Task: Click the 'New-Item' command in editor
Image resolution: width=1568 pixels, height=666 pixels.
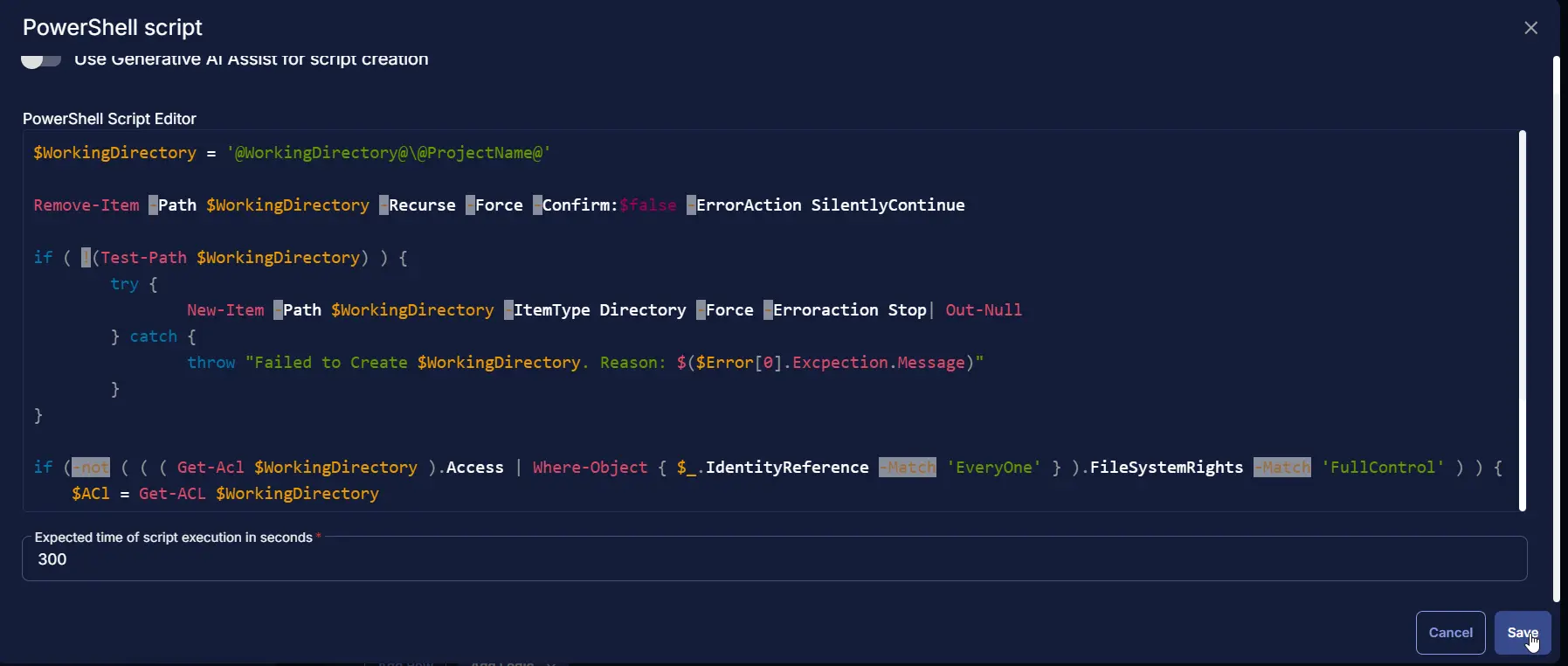Action: tap(225, 310)
